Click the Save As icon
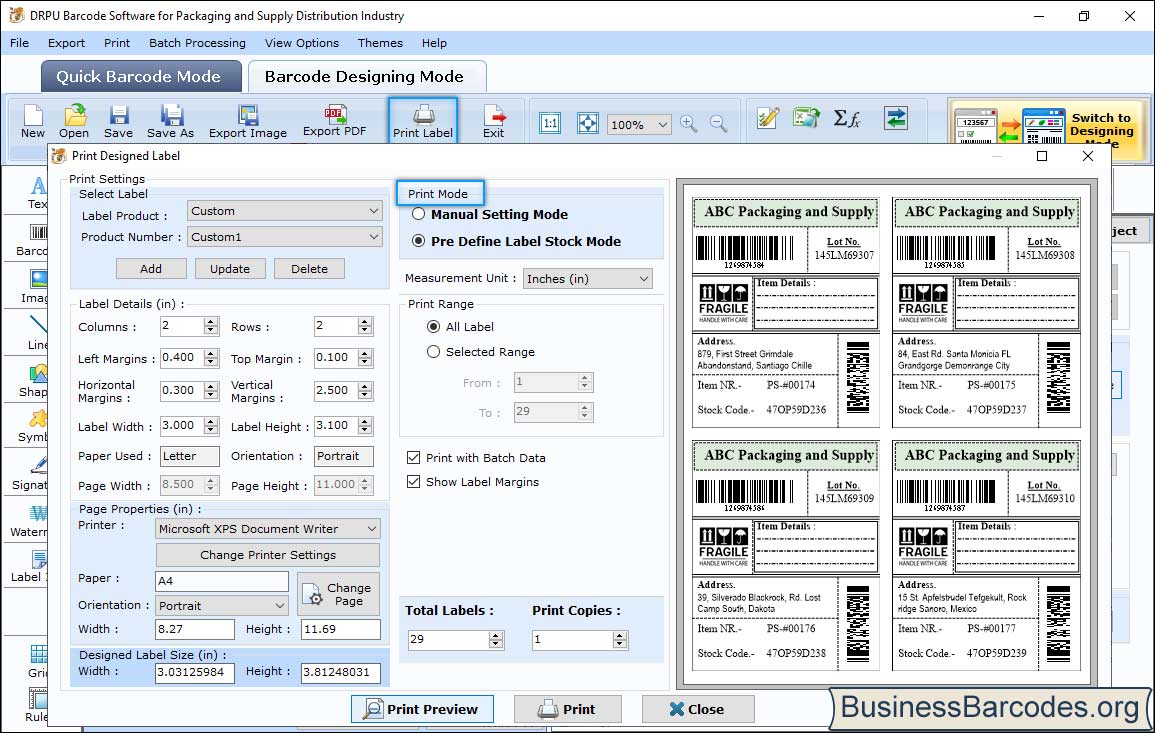The height and width of the screenshot is (733, 1155). [170, 122]
